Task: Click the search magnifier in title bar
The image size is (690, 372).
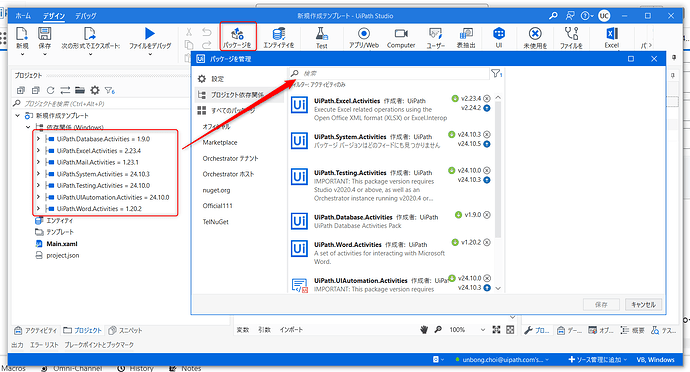Action: (553, 16)
